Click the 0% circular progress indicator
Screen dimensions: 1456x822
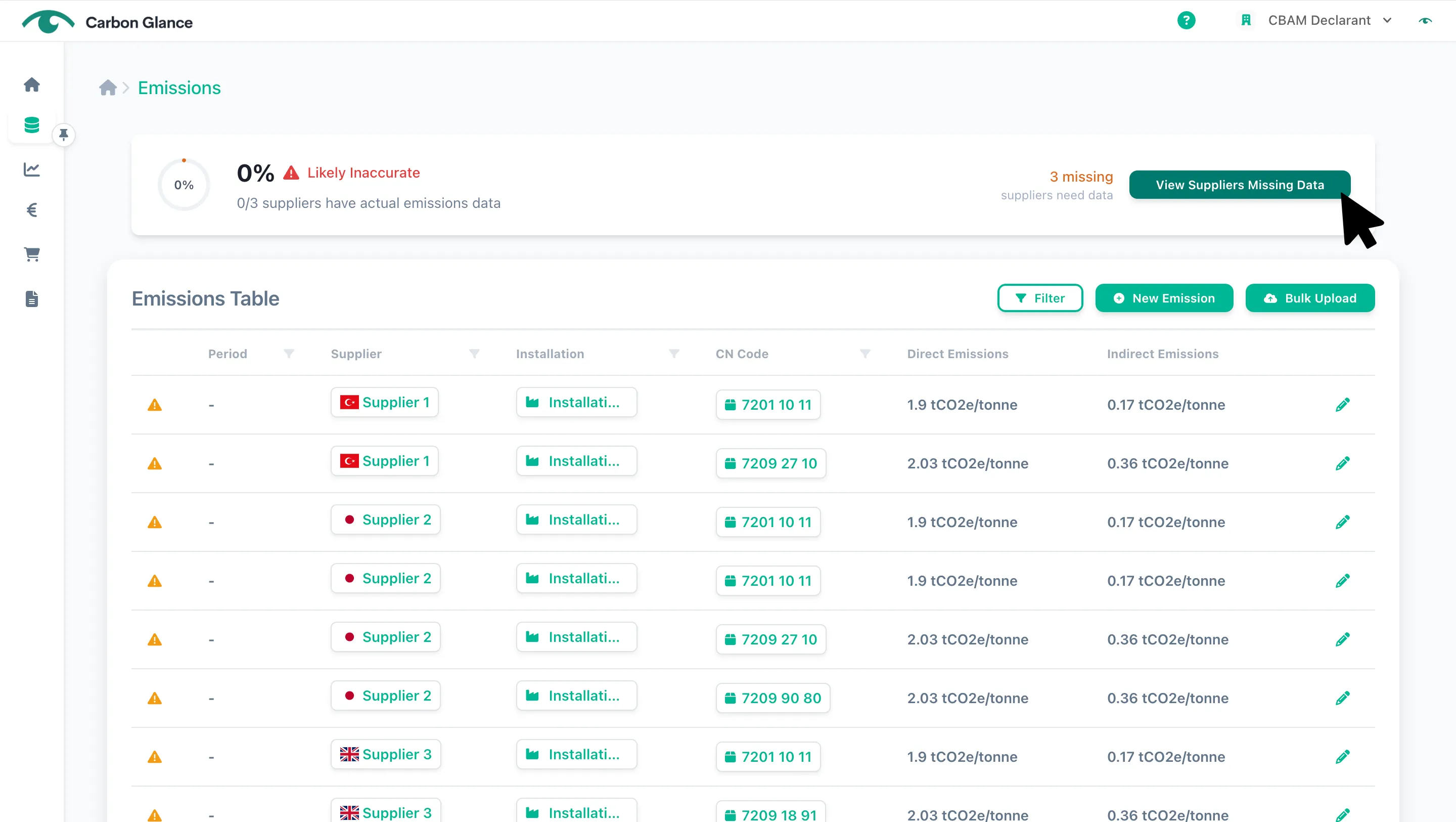(184, 185)
